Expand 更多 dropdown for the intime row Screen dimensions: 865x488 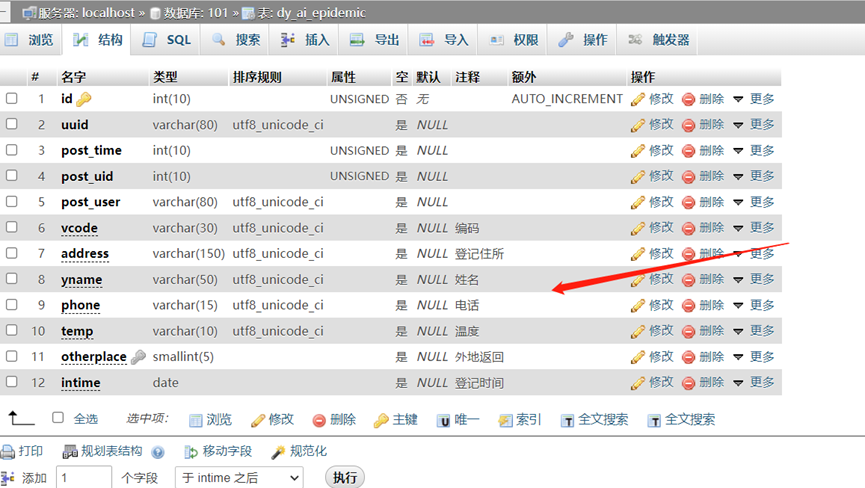[754, 383]
